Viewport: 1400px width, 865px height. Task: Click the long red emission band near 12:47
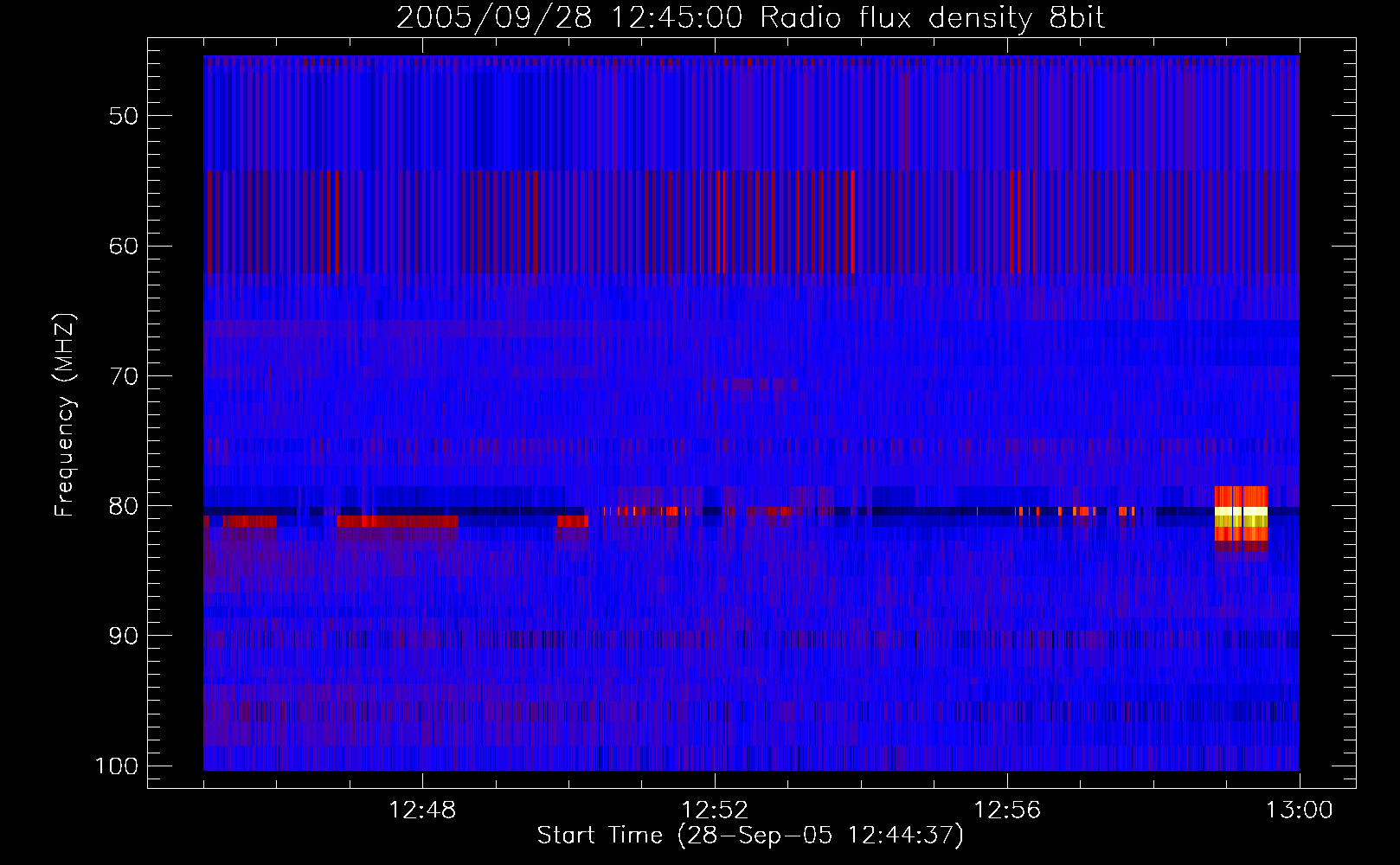pyautogui.click(x=397, y=521)
